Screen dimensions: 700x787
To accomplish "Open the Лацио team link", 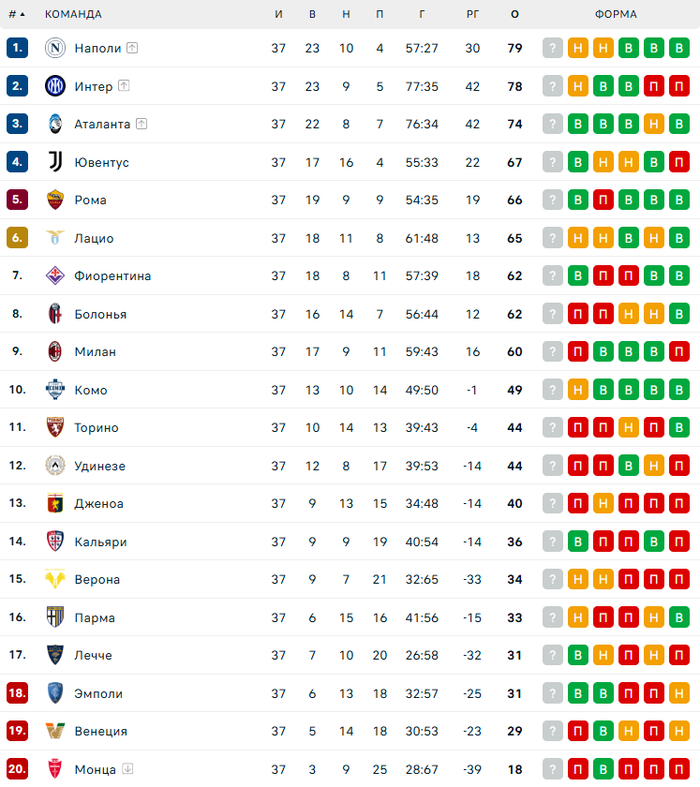I will coord(94,238).
